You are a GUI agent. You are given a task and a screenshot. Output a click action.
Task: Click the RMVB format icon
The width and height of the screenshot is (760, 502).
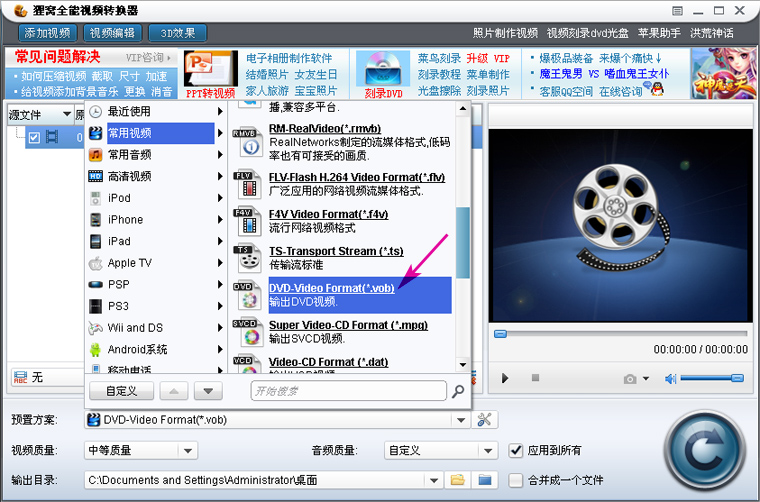tap(247, 142)
